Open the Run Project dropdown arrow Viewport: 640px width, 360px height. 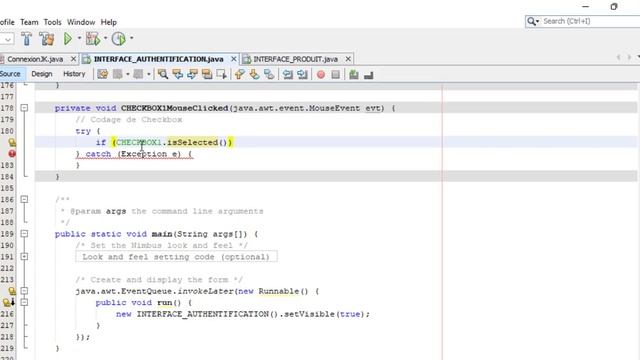79,38
